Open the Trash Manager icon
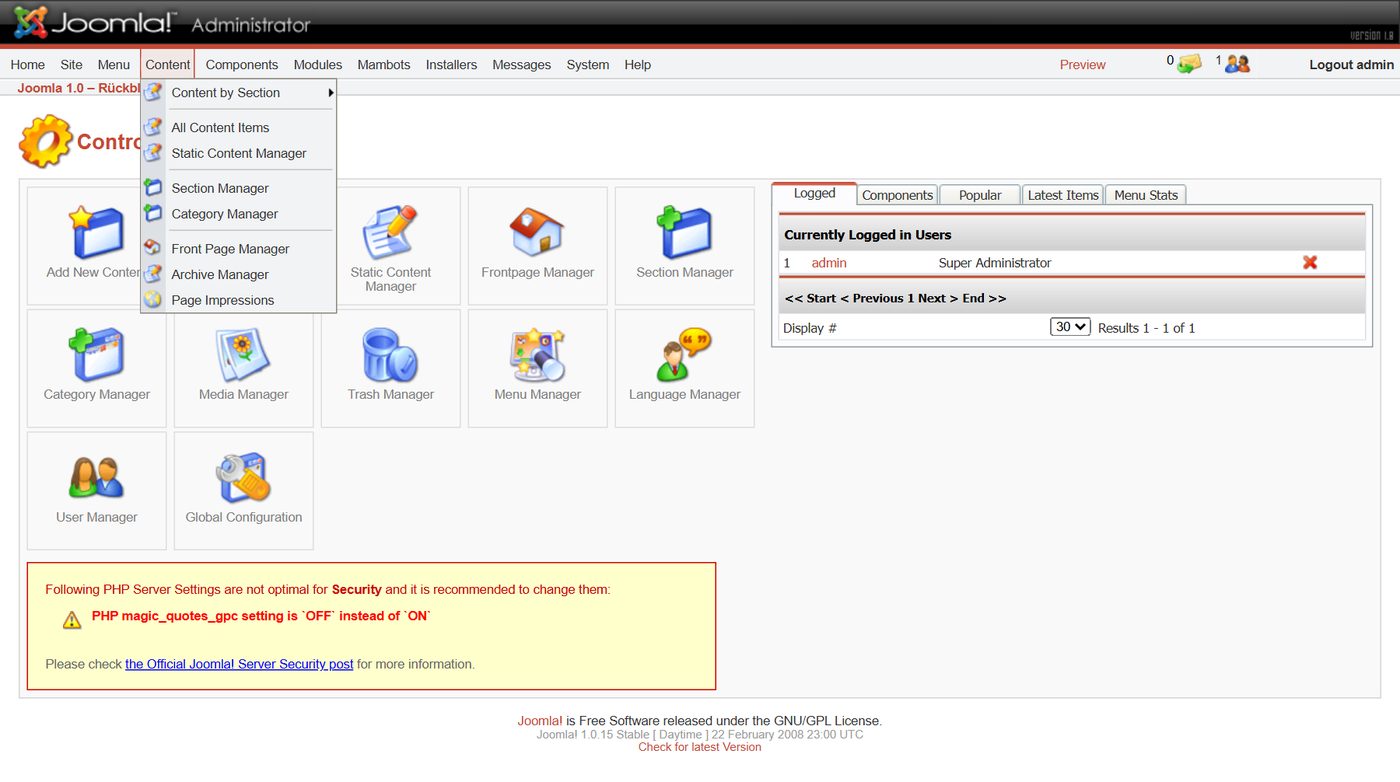1400x782 pixels. coord(390,354)
